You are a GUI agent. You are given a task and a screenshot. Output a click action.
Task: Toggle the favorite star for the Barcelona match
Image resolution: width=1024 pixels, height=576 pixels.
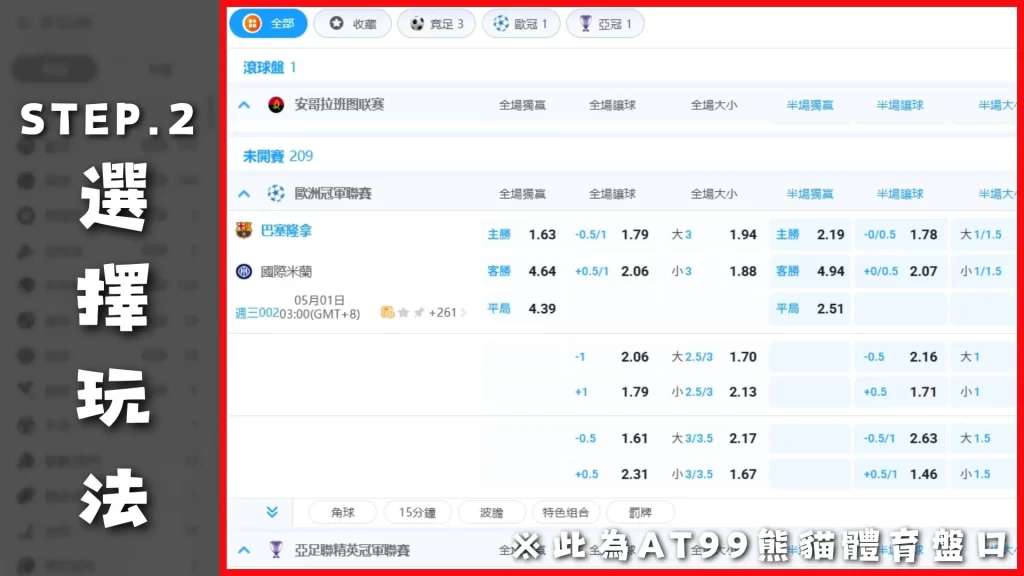[403, 312]
